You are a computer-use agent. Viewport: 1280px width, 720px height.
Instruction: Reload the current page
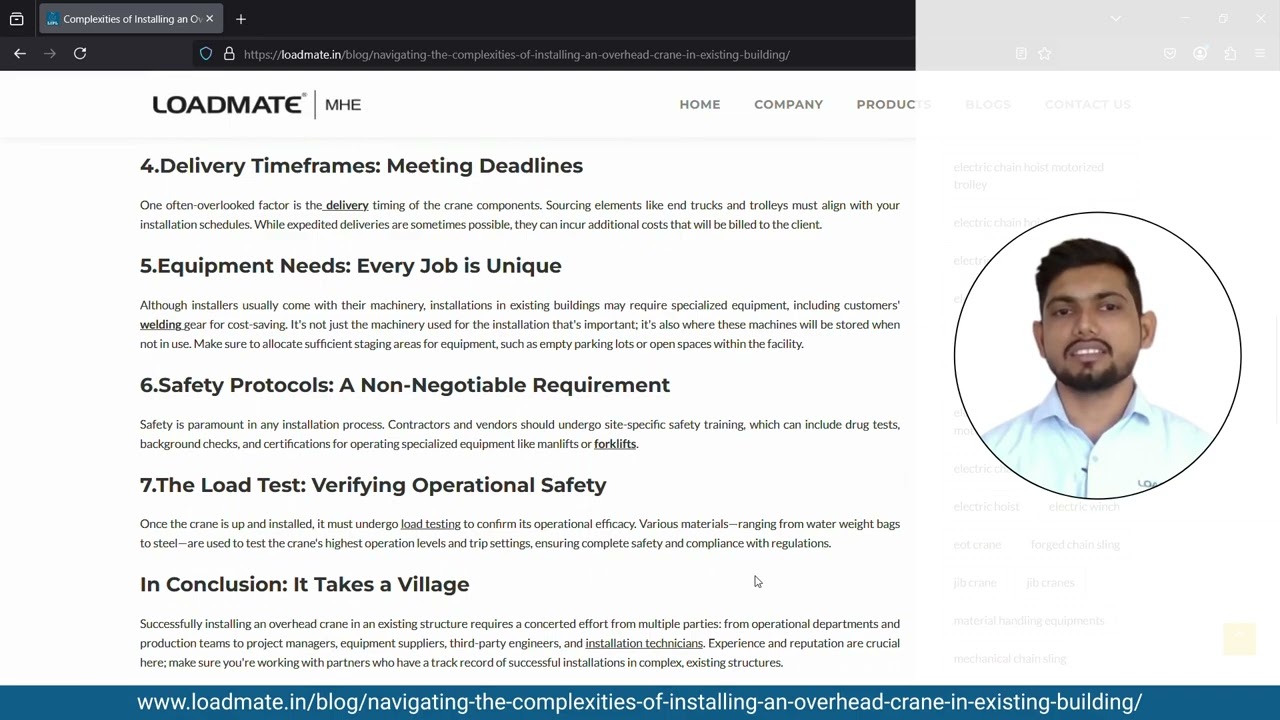coord(80,54)
